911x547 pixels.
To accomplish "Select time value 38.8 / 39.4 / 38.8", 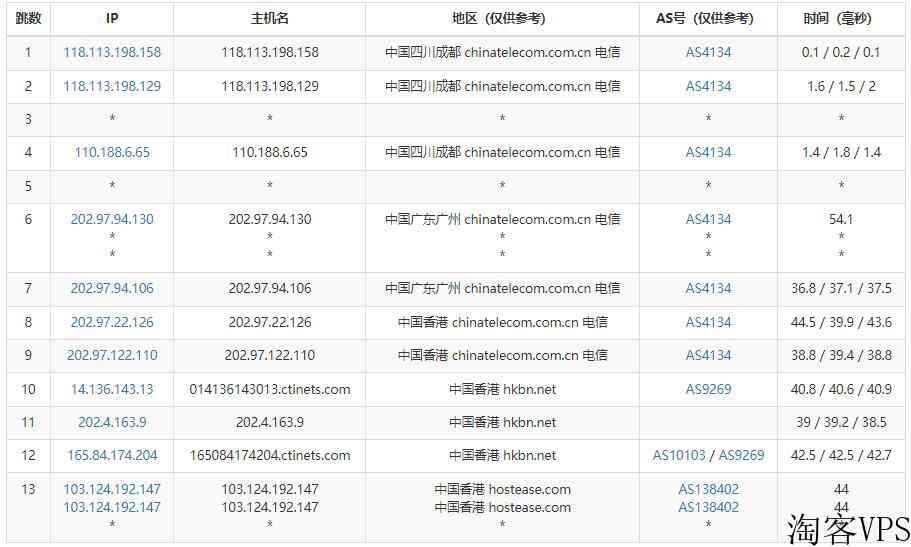I will click(x=841, y=355).
